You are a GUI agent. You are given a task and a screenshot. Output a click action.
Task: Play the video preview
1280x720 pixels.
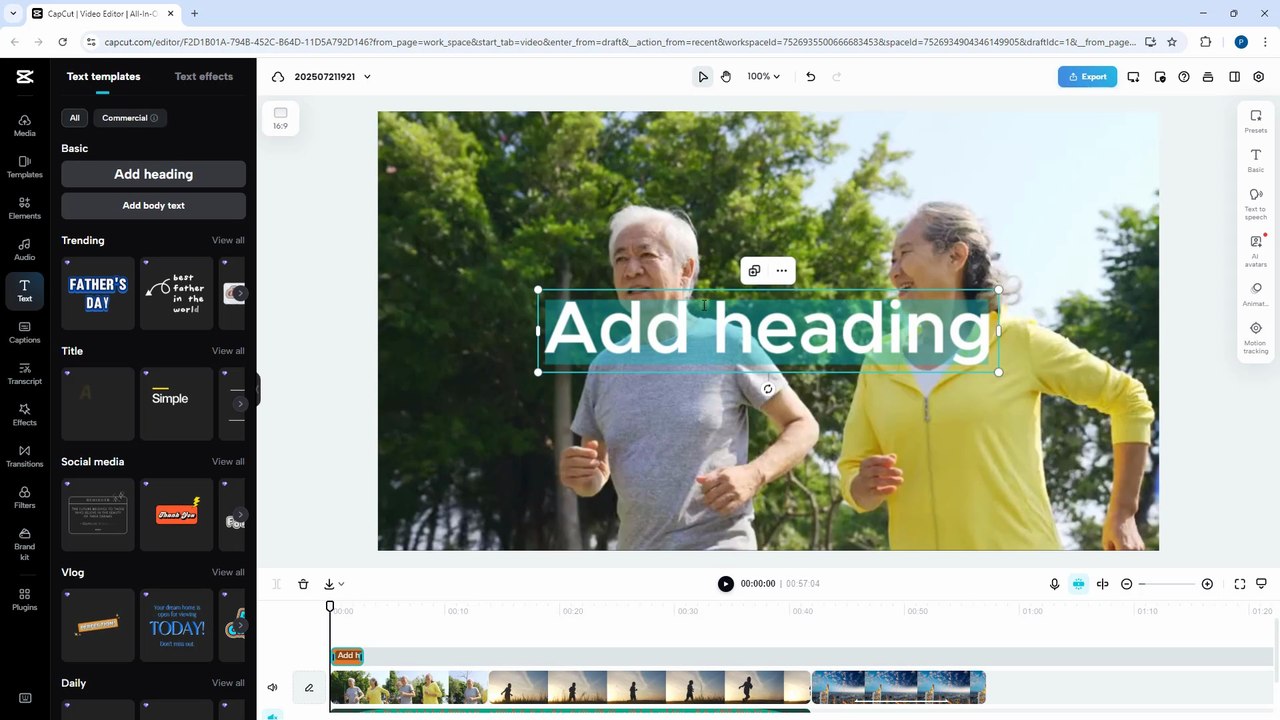725,584
